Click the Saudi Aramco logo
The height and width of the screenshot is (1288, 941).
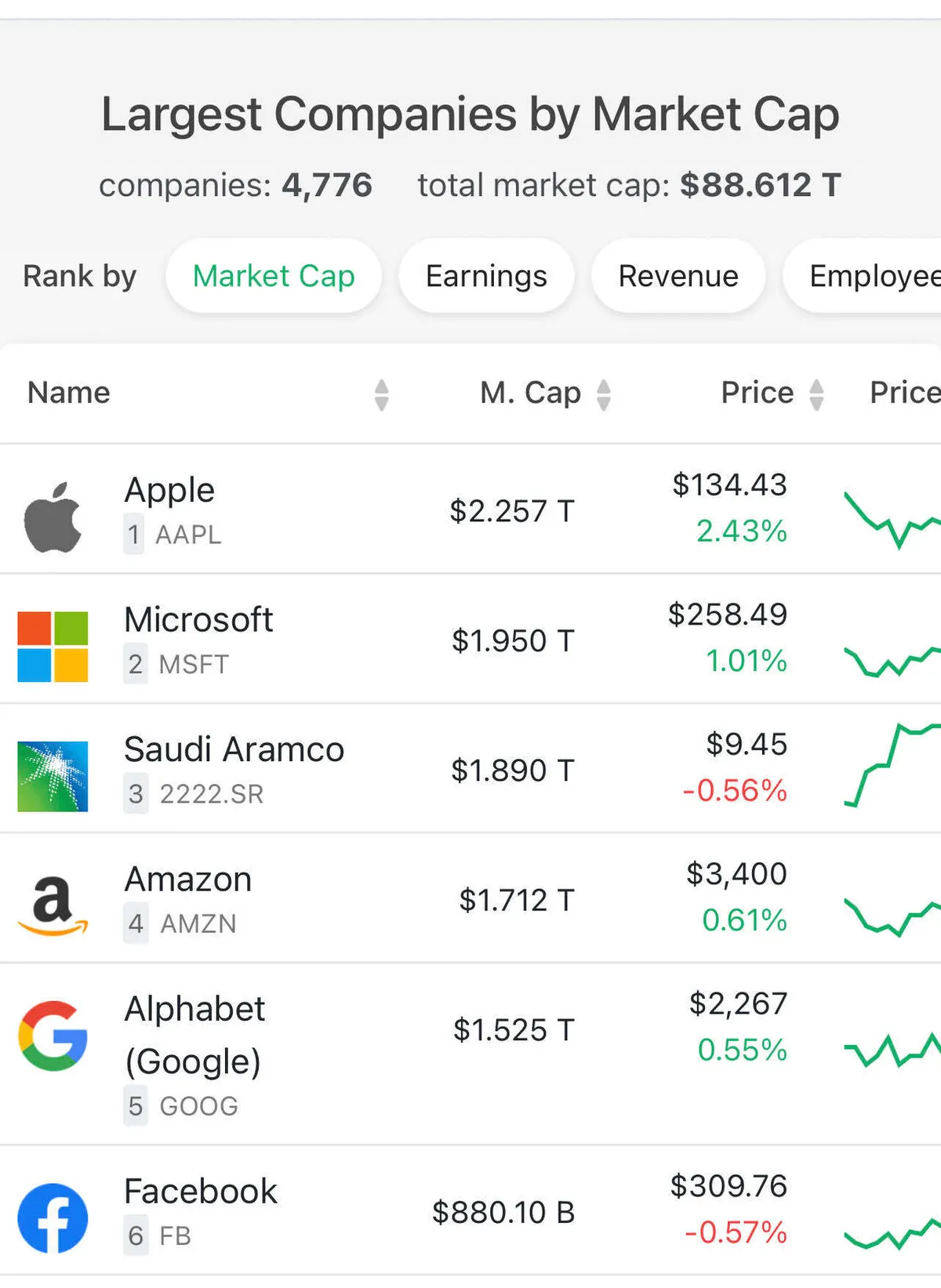(x=53, y=776)
